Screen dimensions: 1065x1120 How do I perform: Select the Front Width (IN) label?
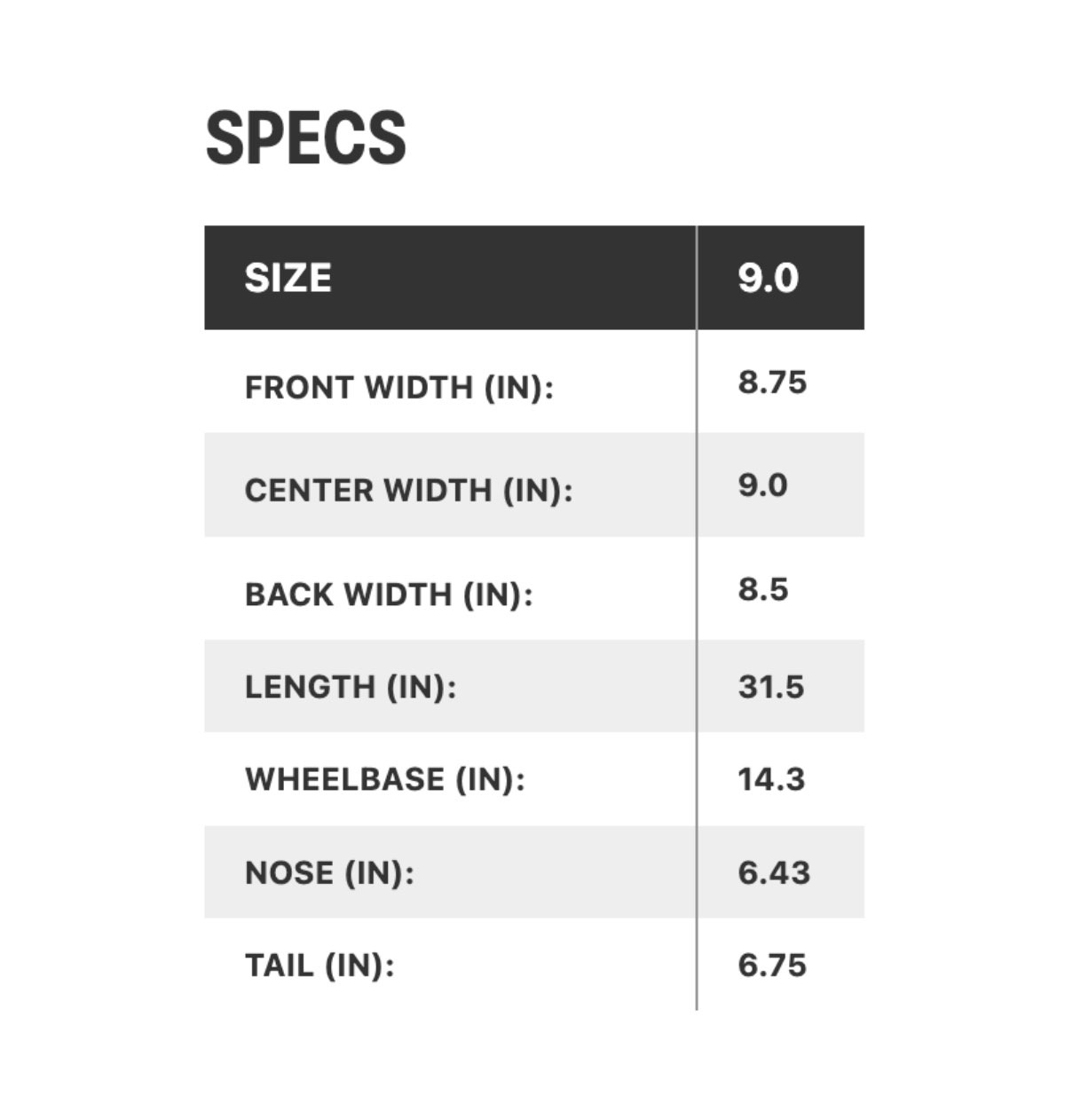click(x=398, y=388)
